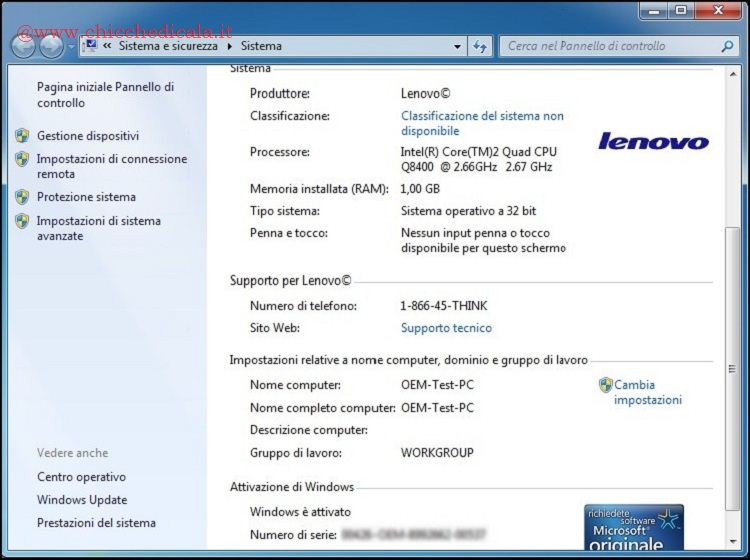Click the shield icon beside Gestione dispositivi
Viewport: 750px width, 560px height.
click(22, 136)
